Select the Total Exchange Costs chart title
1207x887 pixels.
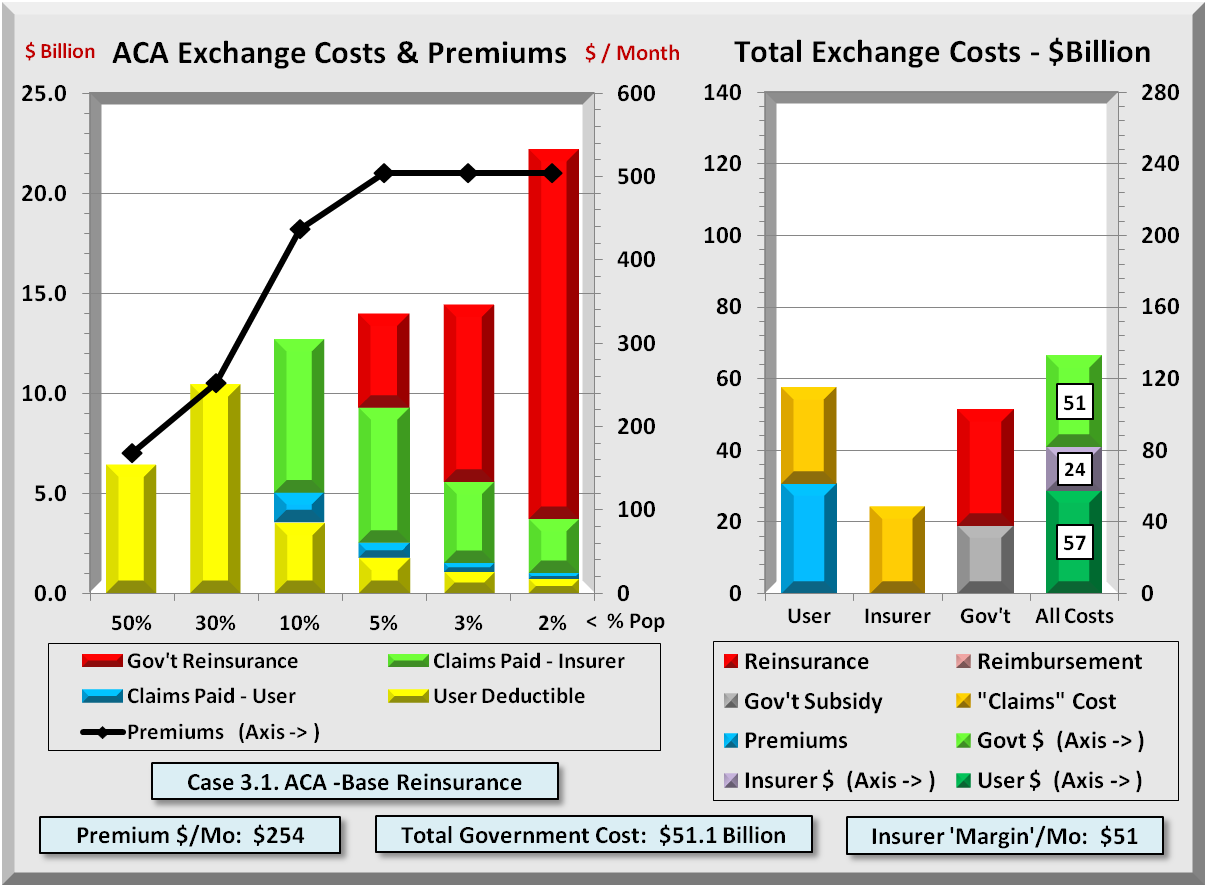[942, 52]
